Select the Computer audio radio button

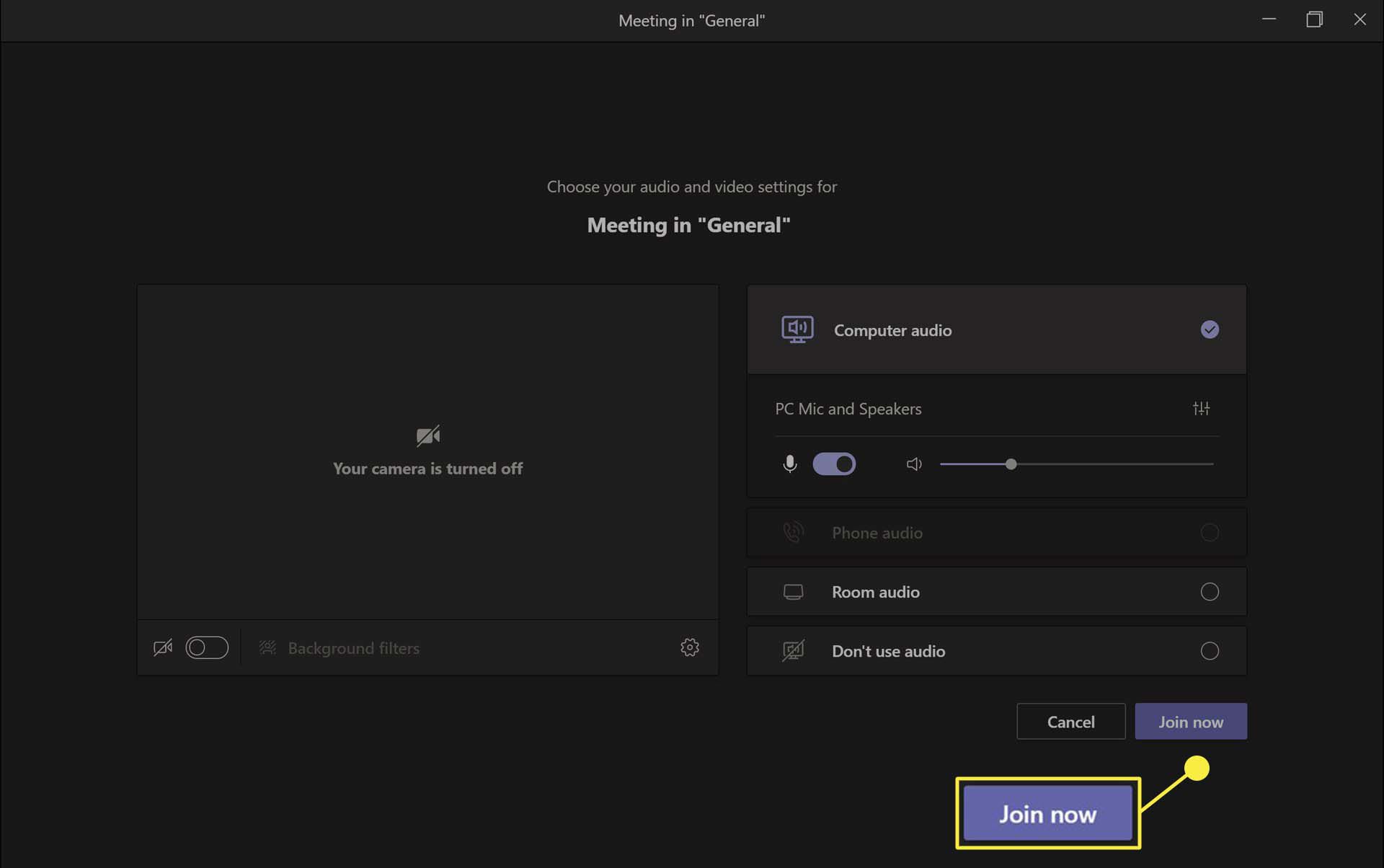tap(1209, 329)
